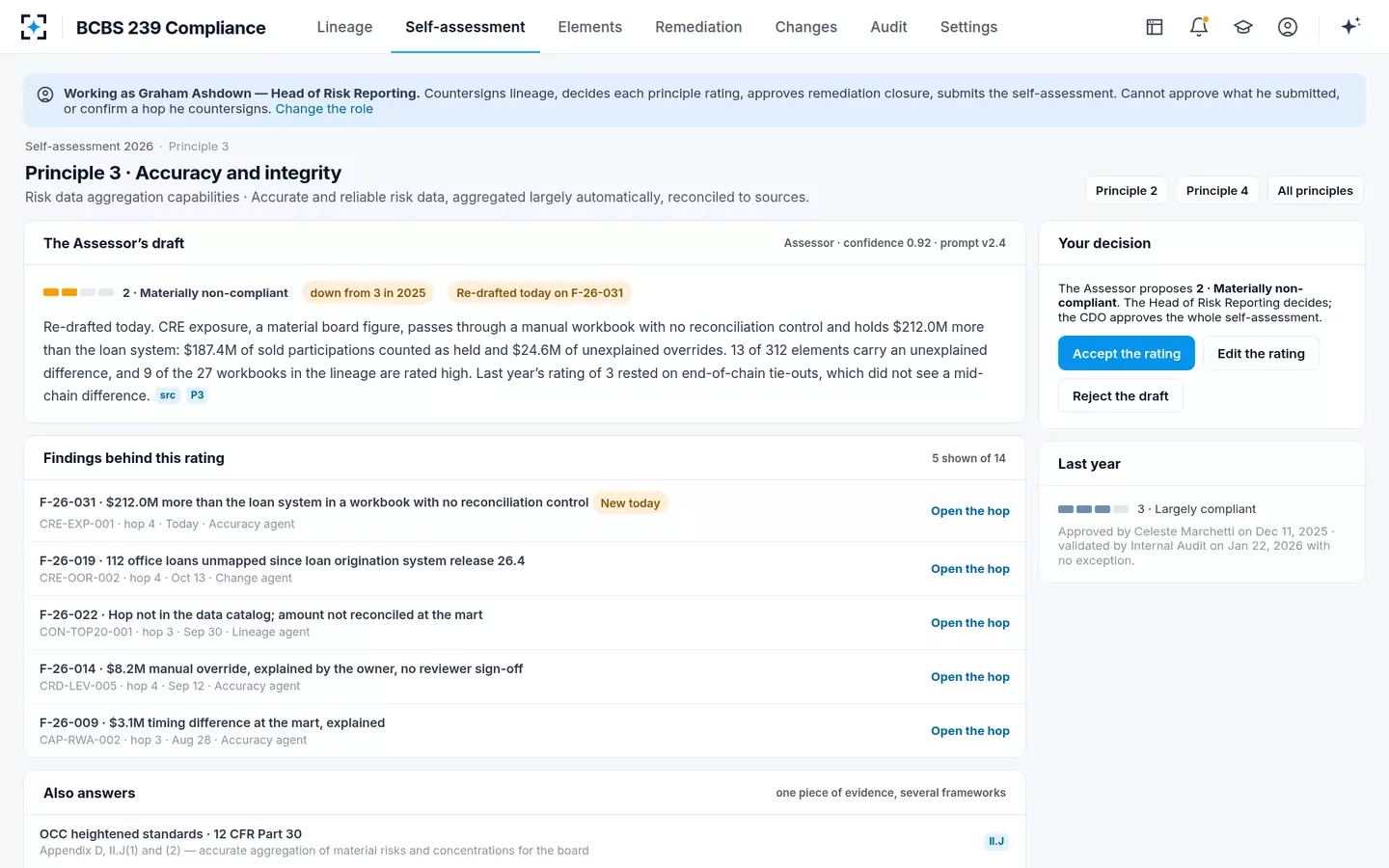This screenshot has width=1389, height=868.
Task: Click '5 shown of 14' findings count
Action: tap(968, 458)
